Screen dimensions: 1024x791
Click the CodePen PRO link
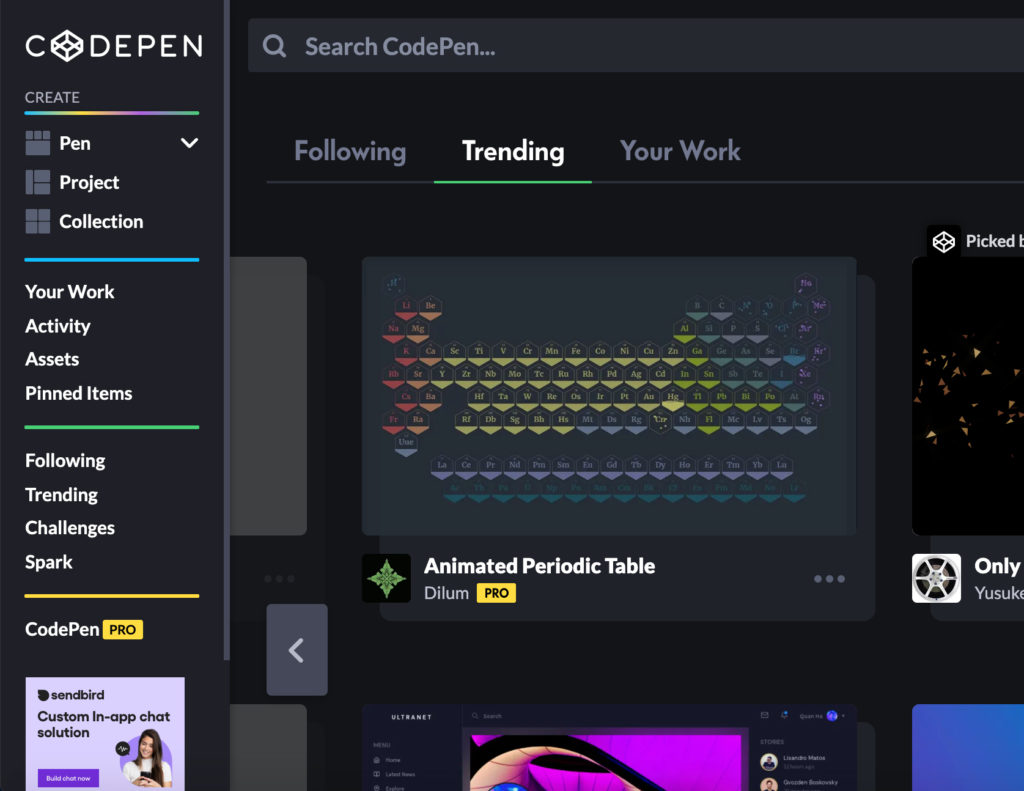(84, 629)
